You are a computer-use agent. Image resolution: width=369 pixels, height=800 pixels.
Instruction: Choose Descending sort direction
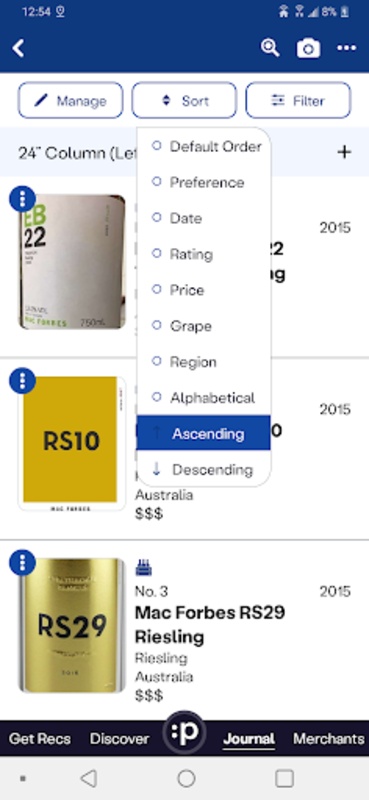click(204, 469)
